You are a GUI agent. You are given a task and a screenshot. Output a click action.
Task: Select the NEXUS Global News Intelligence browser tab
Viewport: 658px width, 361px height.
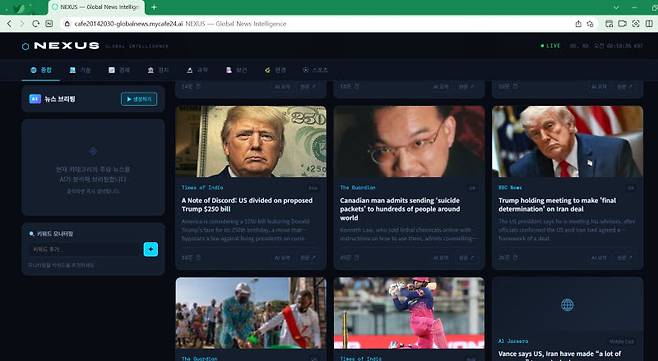click(97, 7)
